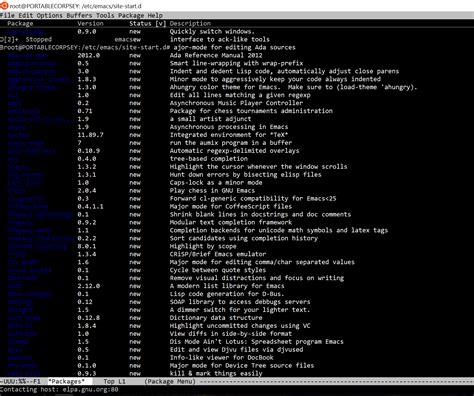Open the Tools menu
The height and width of the screenshot is (396, 474).
(x=105, y=15)
